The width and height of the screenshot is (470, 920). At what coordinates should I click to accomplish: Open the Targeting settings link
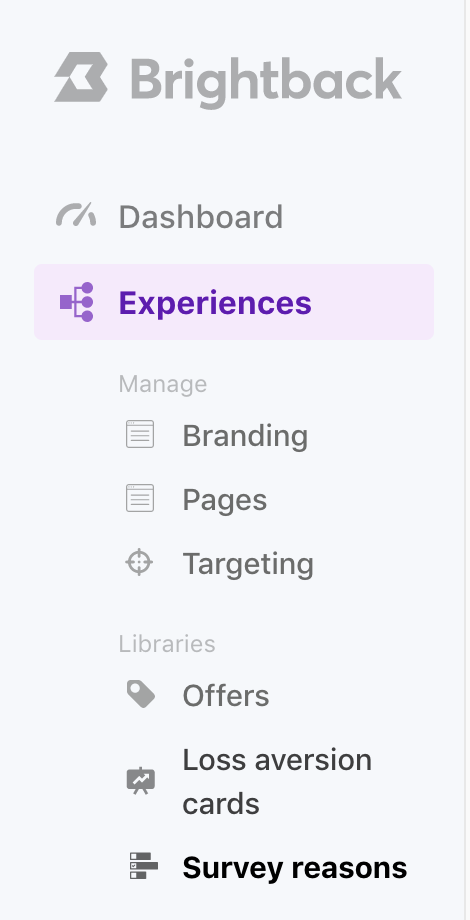pyautogui.click(x=248, y=564)
